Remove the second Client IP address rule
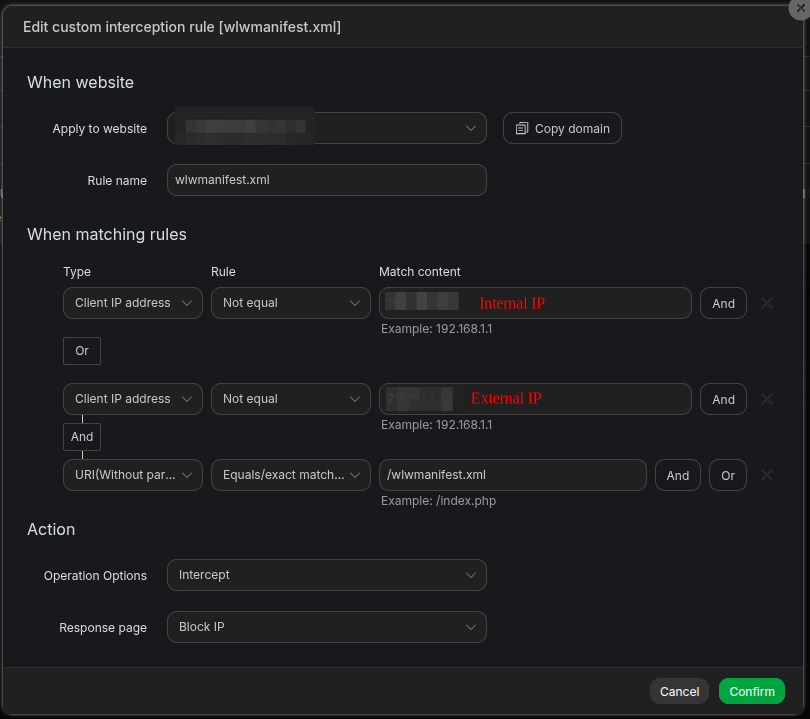The width and height of the screenshot is (810, 719). pyautogui.click(x=767, y=399)
